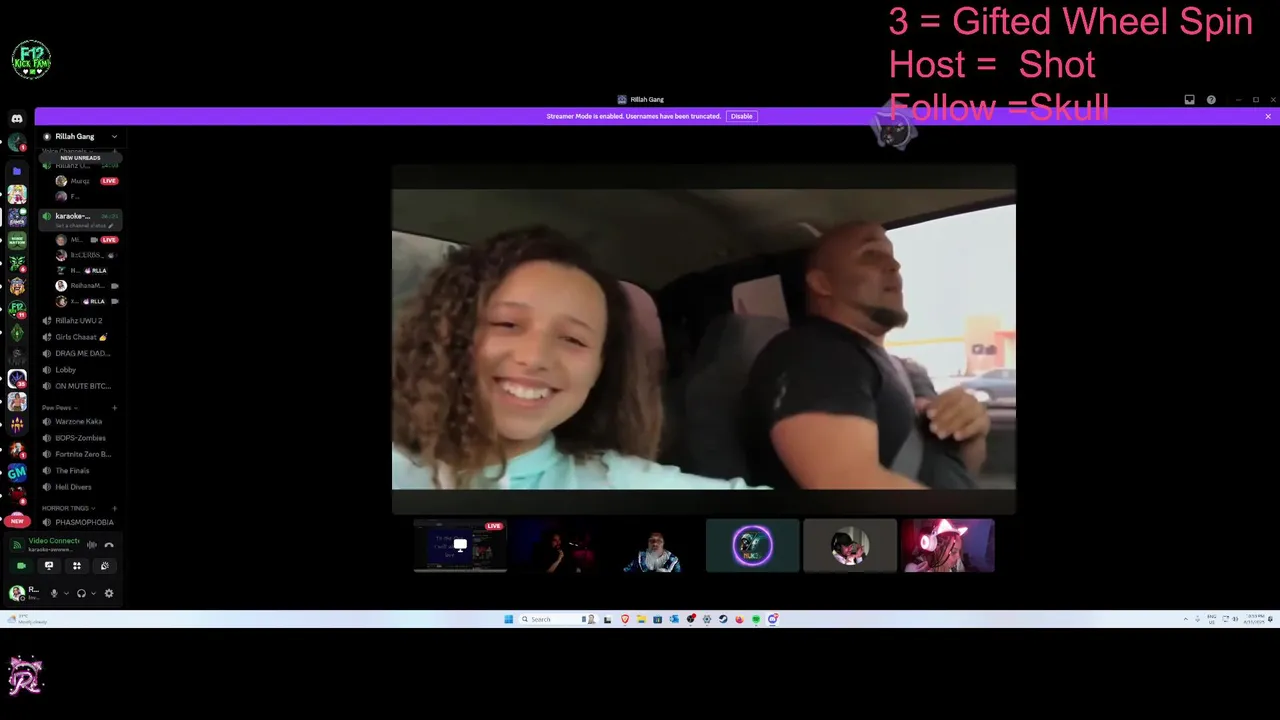The image size is (1280, 720).
Task: Toggle noise suppression waveform icon
Action: tap(92, 545)
